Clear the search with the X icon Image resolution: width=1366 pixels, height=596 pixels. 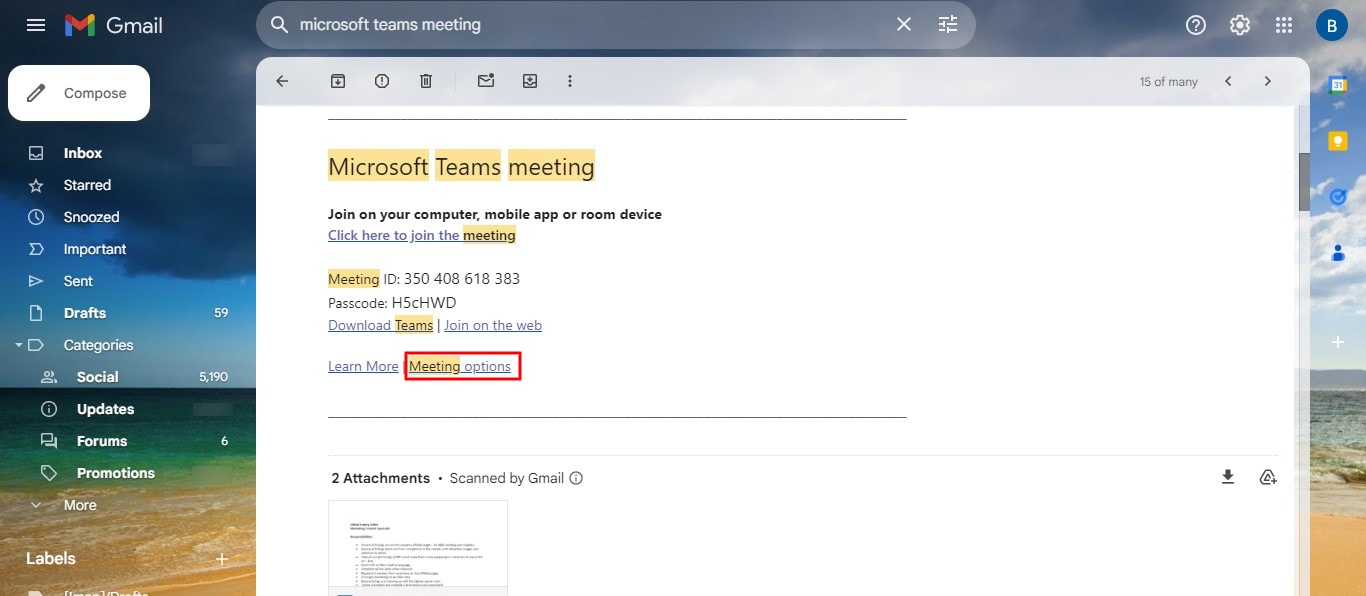tap(904, 24)
